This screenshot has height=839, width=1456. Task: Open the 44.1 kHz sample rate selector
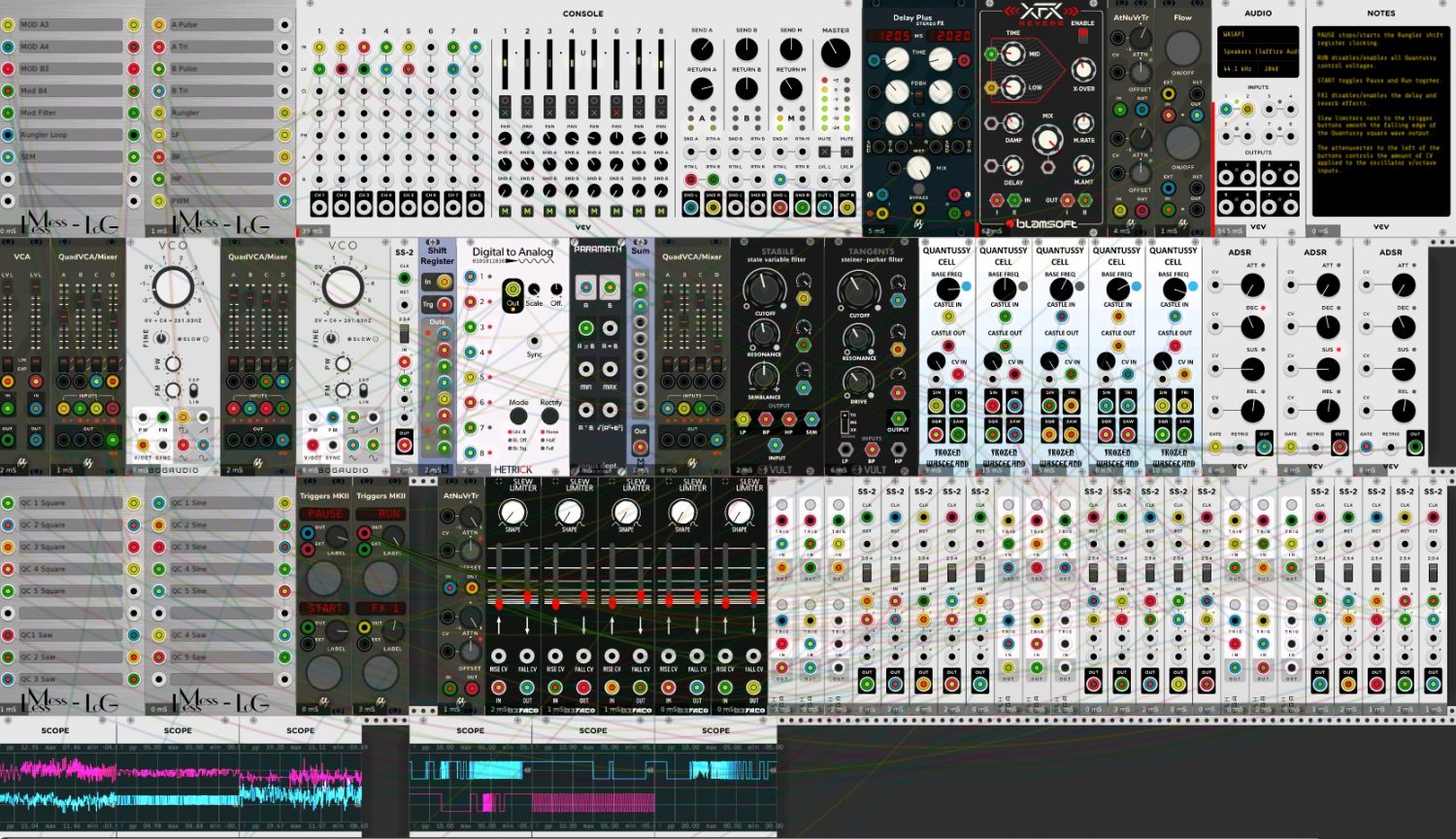pyautogui.click(x=1239, y=69)
